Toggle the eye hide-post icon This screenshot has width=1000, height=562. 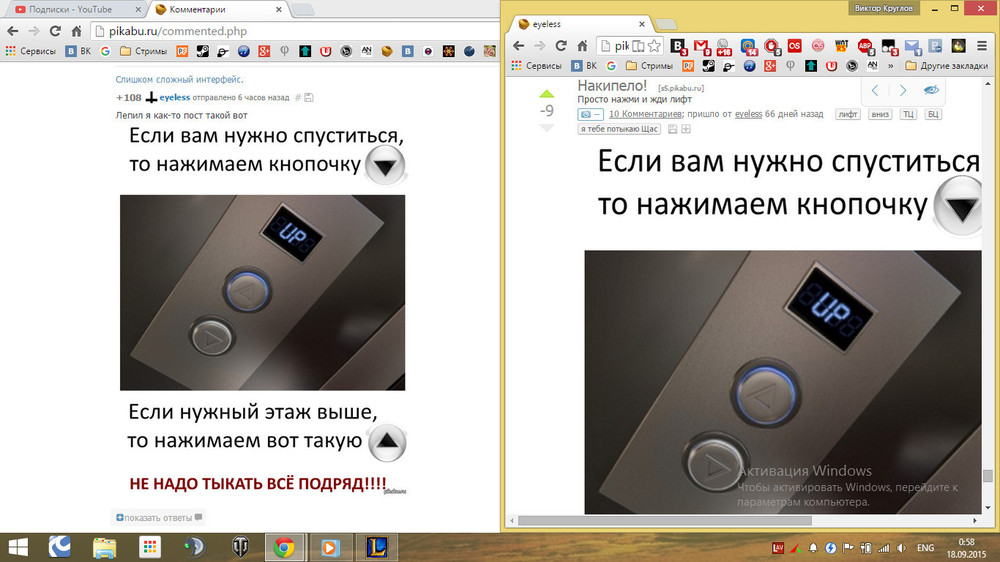coord(931,91)
